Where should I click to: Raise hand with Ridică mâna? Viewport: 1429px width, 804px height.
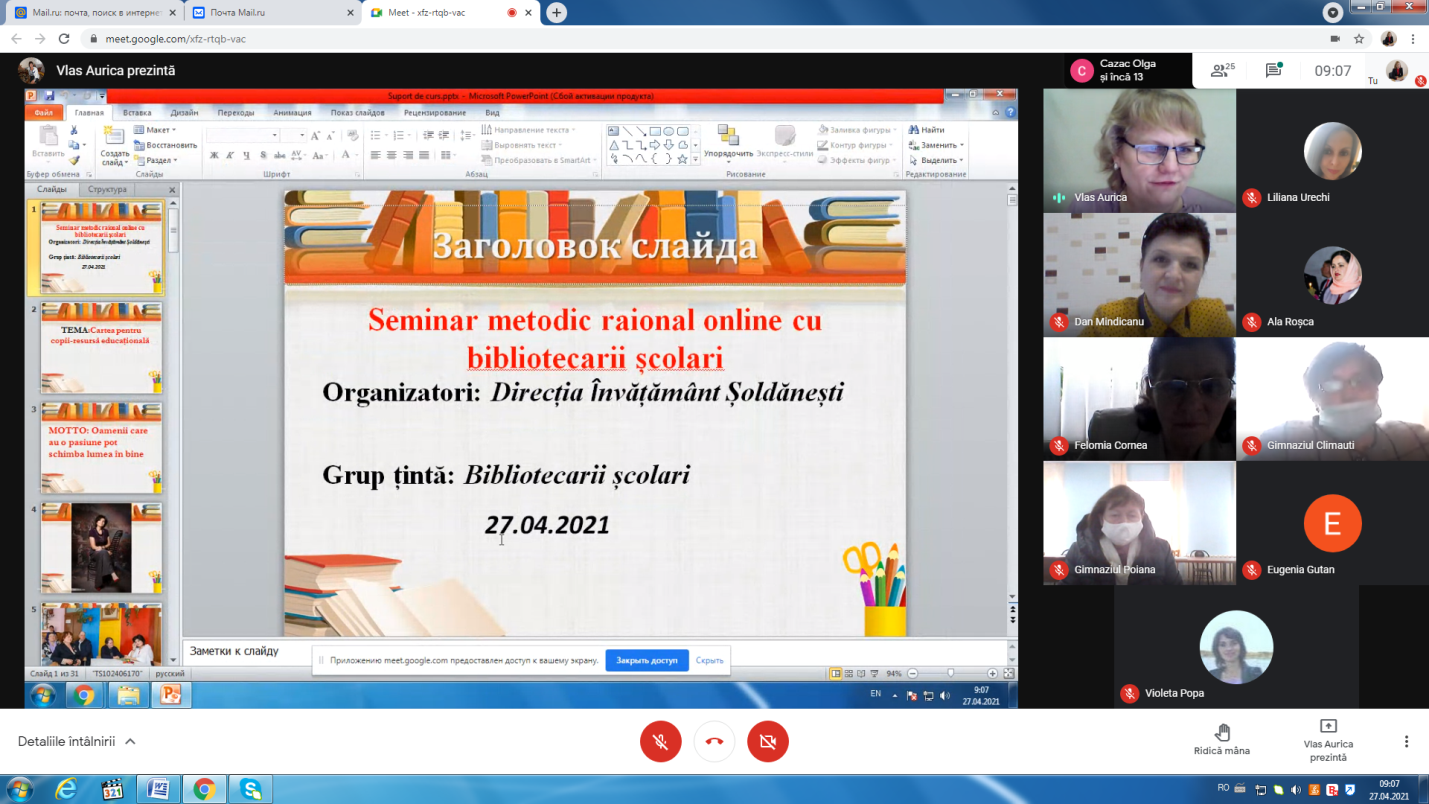[x=1221, y=740]
